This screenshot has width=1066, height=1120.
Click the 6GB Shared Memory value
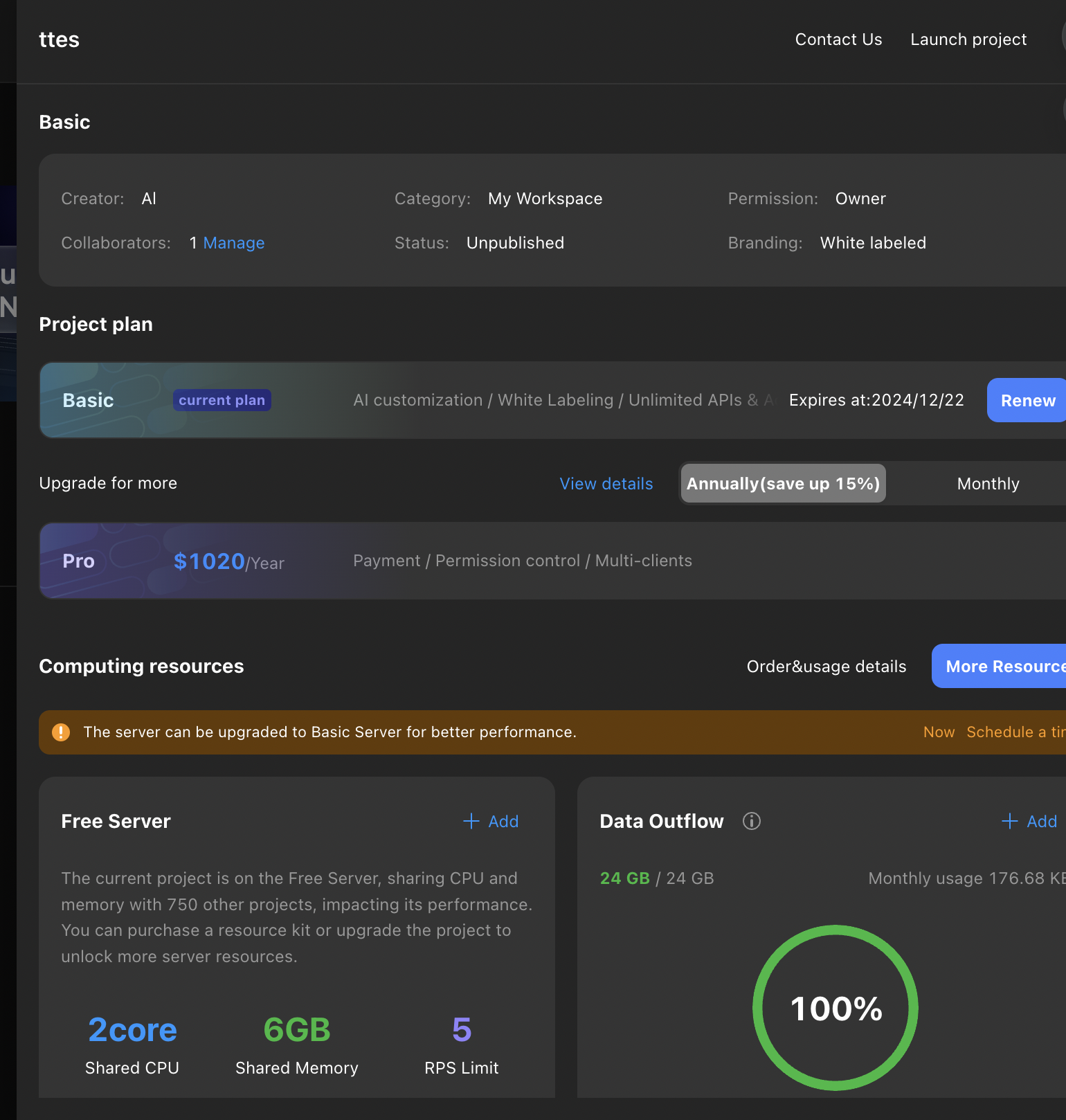297,1030
